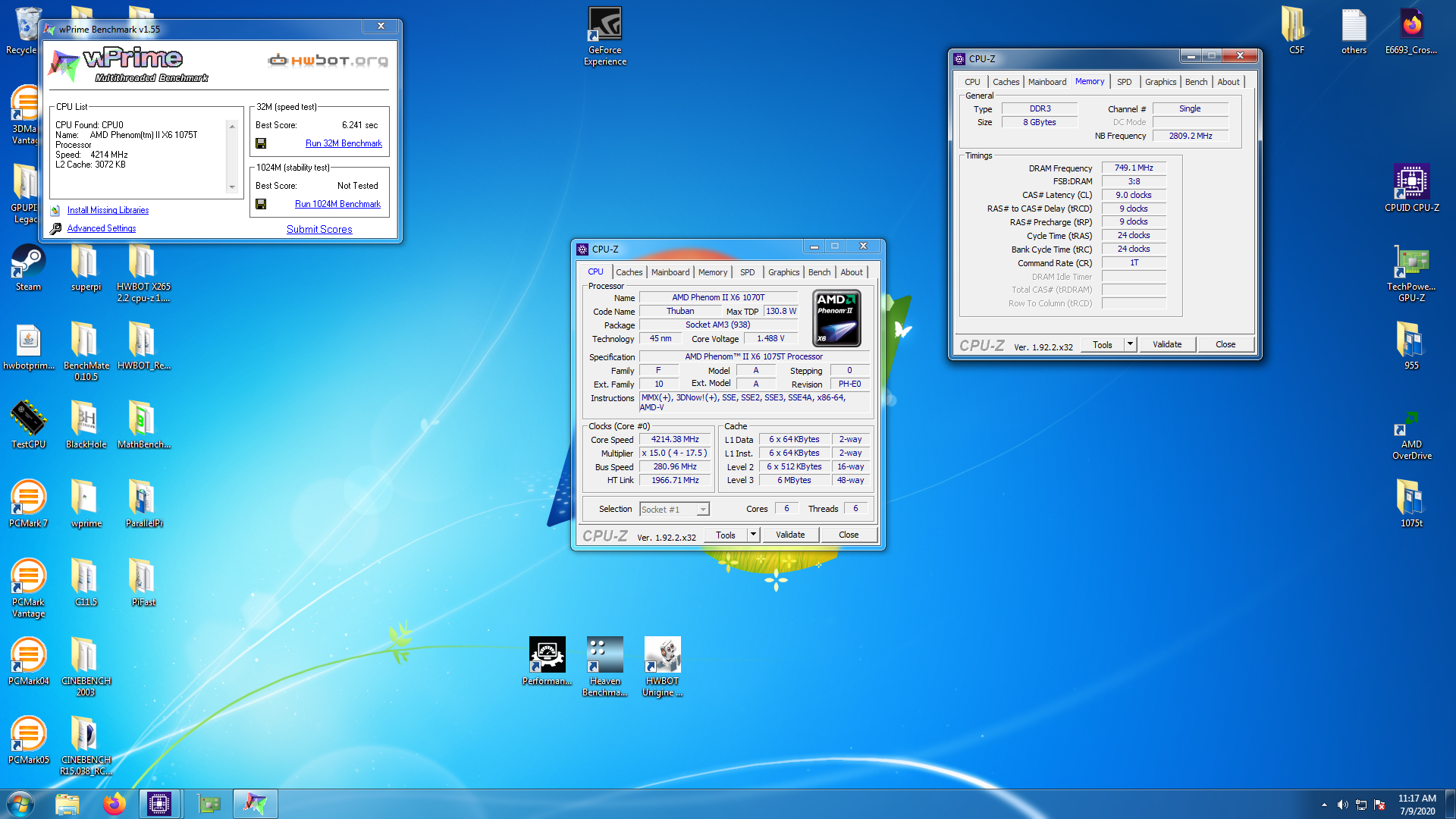Screen dimensions: 1456x819
Task: Open the superpi folder
Action: [86, 268]
